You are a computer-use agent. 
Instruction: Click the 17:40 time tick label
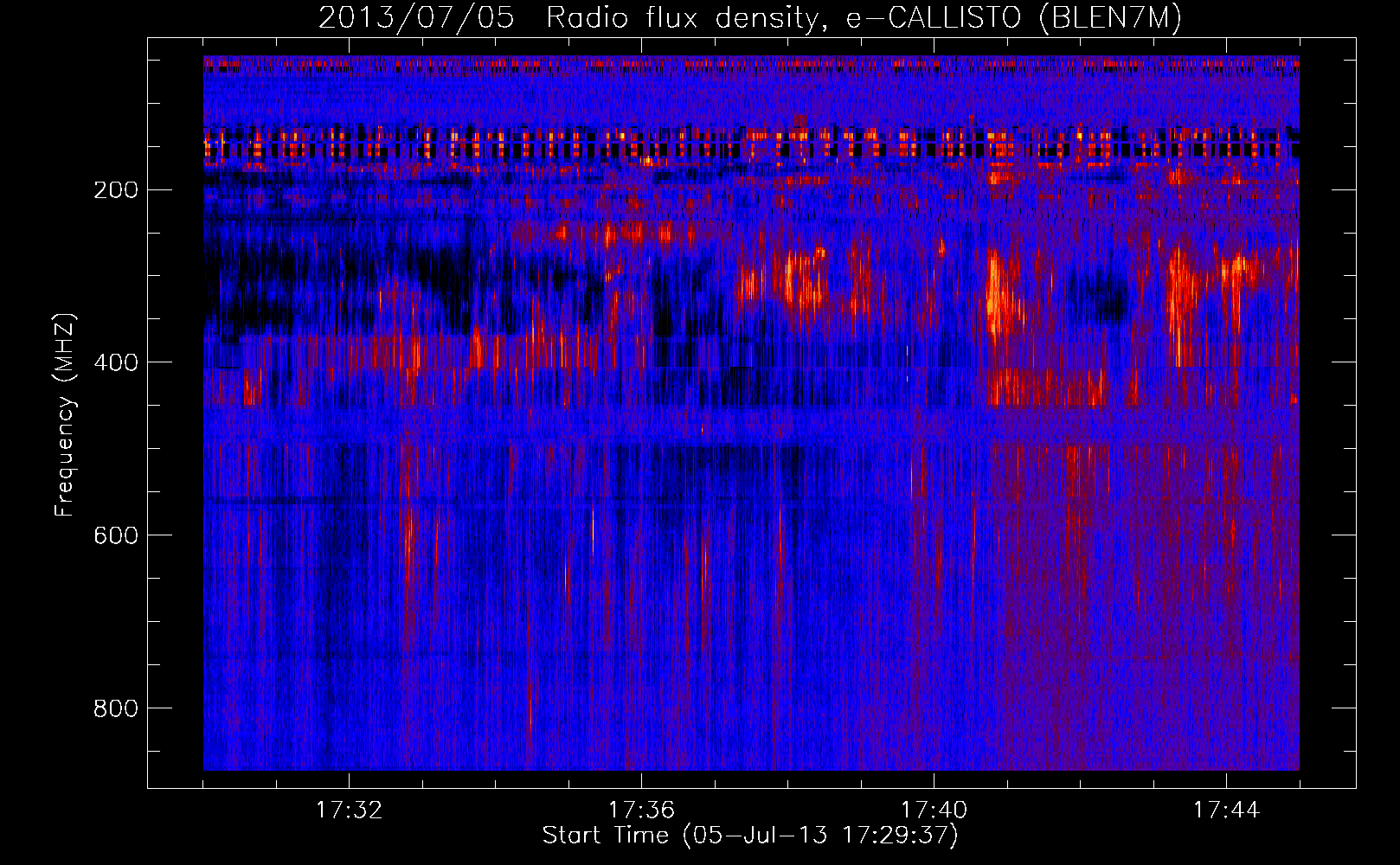934,811
